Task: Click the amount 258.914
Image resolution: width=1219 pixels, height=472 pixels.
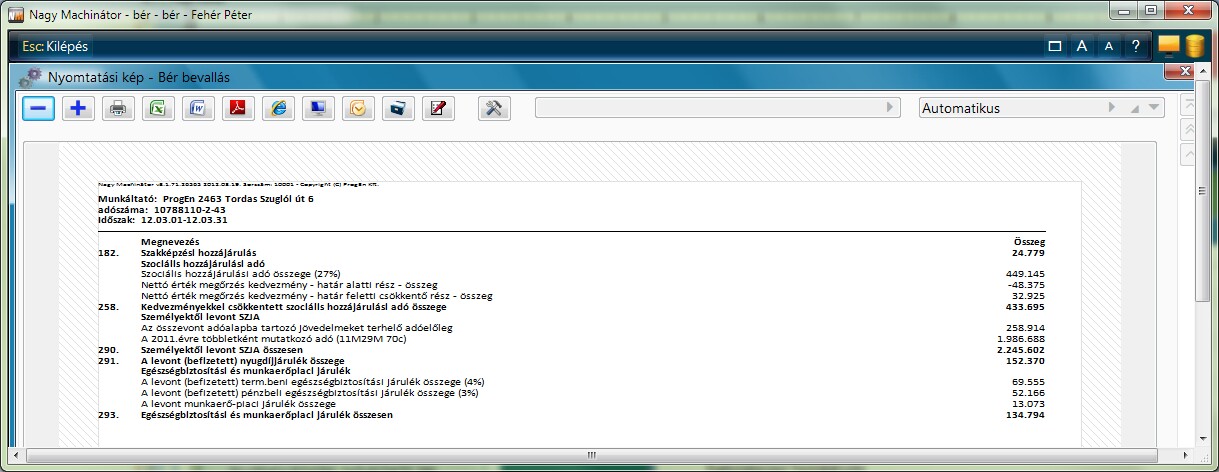Action: pos(1025,327)
